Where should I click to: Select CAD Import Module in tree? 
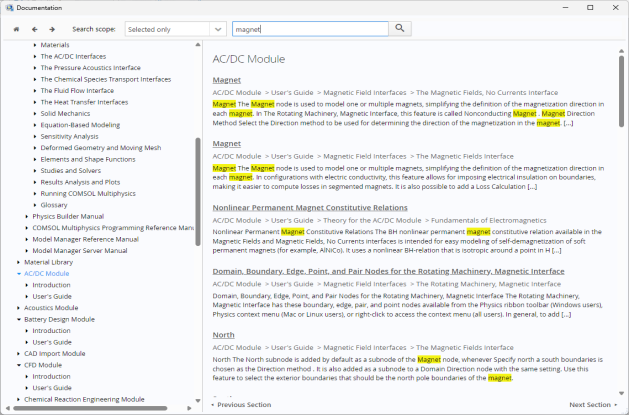(54, 354)
